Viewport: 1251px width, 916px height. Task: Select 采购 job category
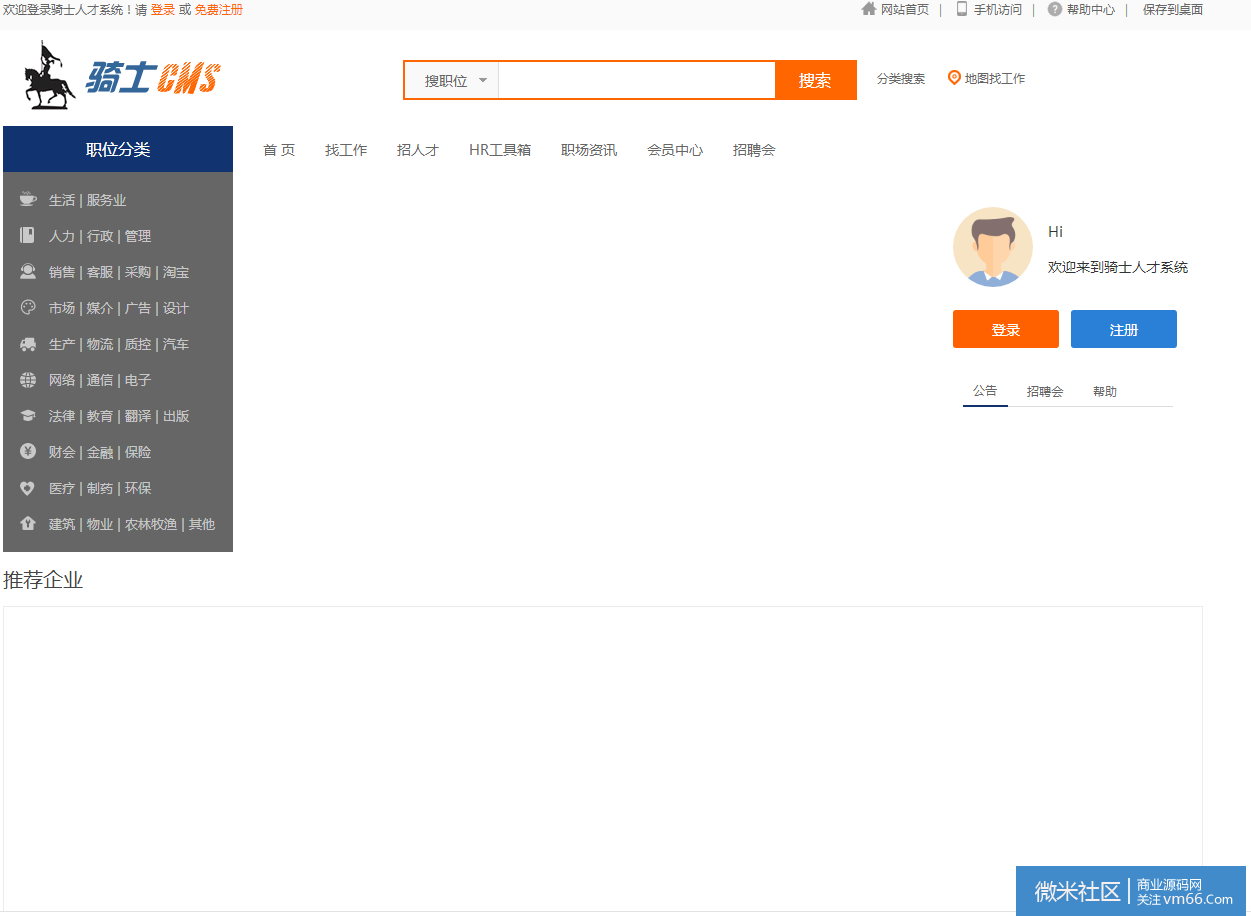138,272
